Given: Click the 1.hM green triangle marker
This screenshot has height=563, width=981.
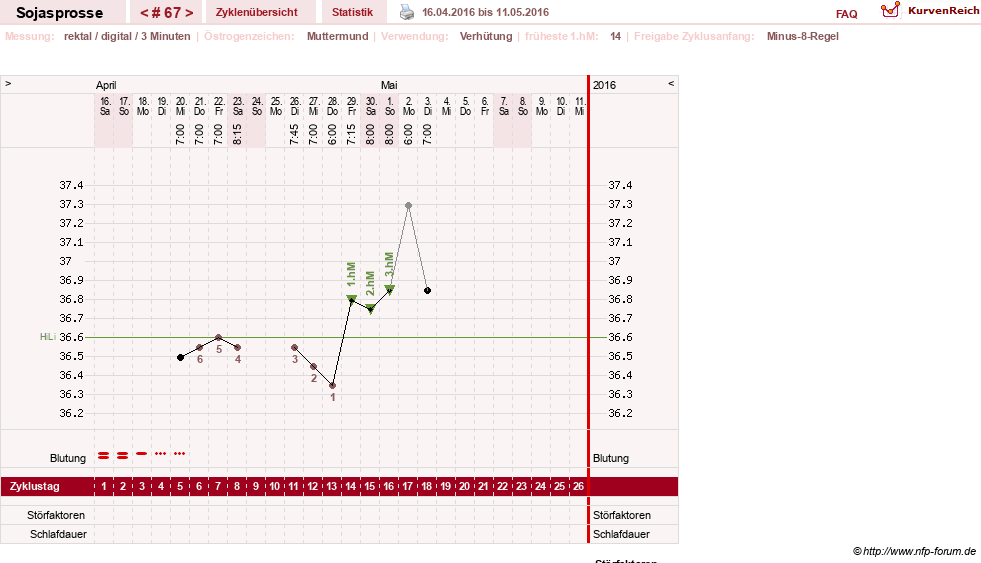Looking at the screenshot, I should click(352, 299).
